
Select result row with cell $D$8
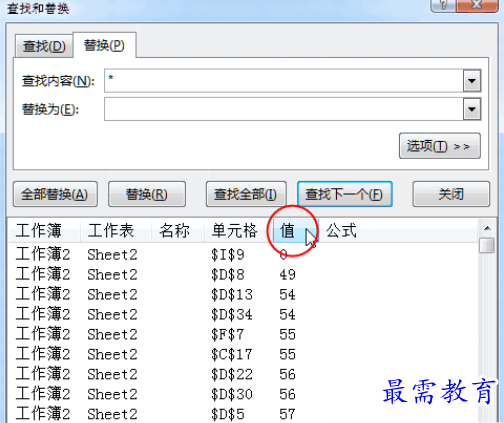[x=243, y=275]
